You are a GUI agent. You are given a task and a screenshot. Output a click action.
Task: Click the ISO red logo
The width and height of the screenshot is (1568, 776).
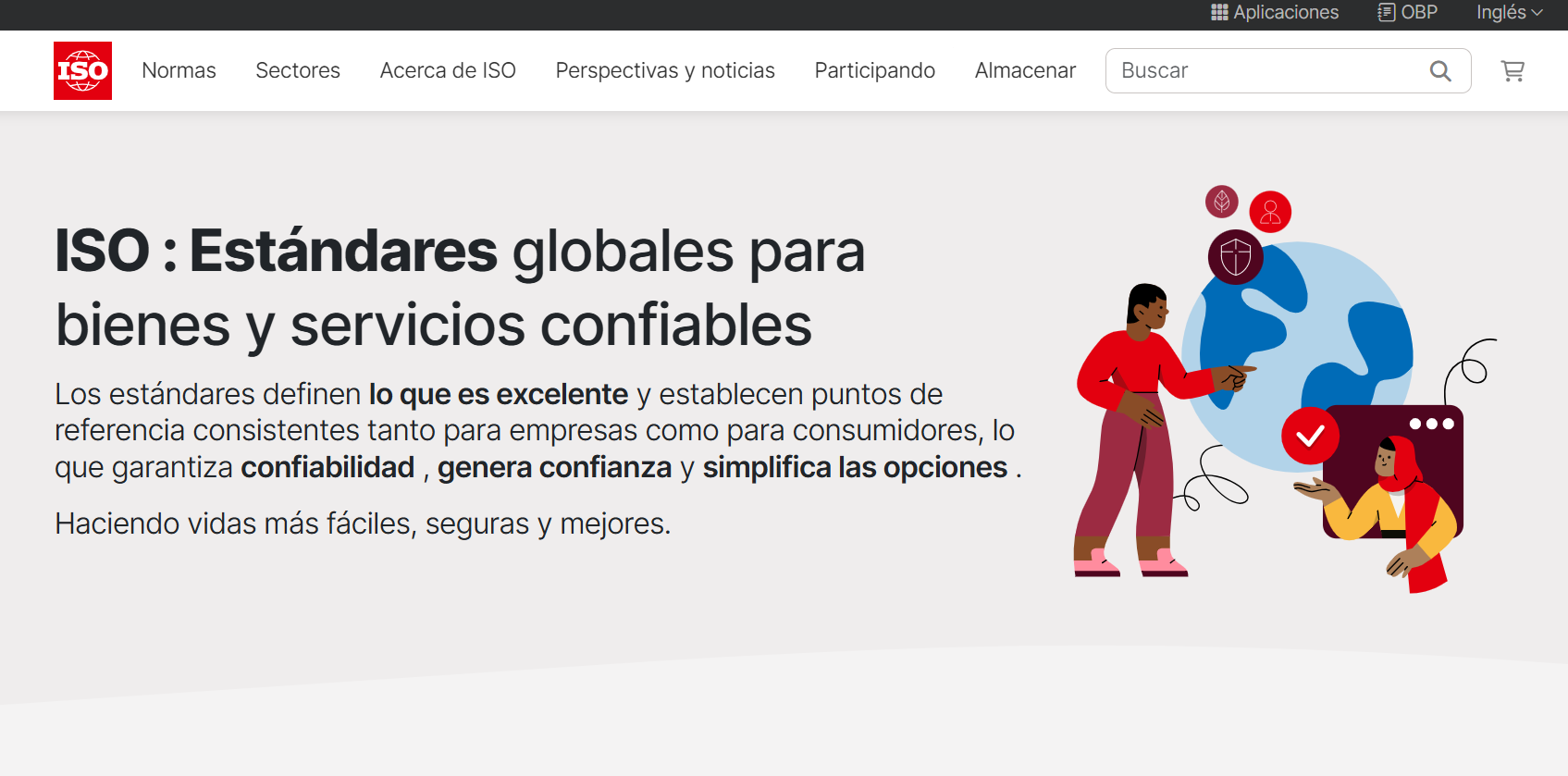click(x=82, y=70)
